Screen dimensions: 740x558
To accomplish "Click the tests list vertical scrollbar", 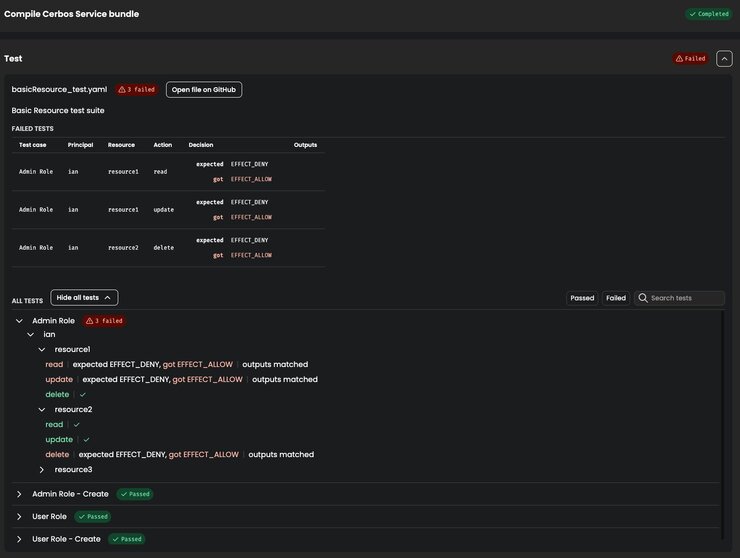I will [x=723, y=424].
